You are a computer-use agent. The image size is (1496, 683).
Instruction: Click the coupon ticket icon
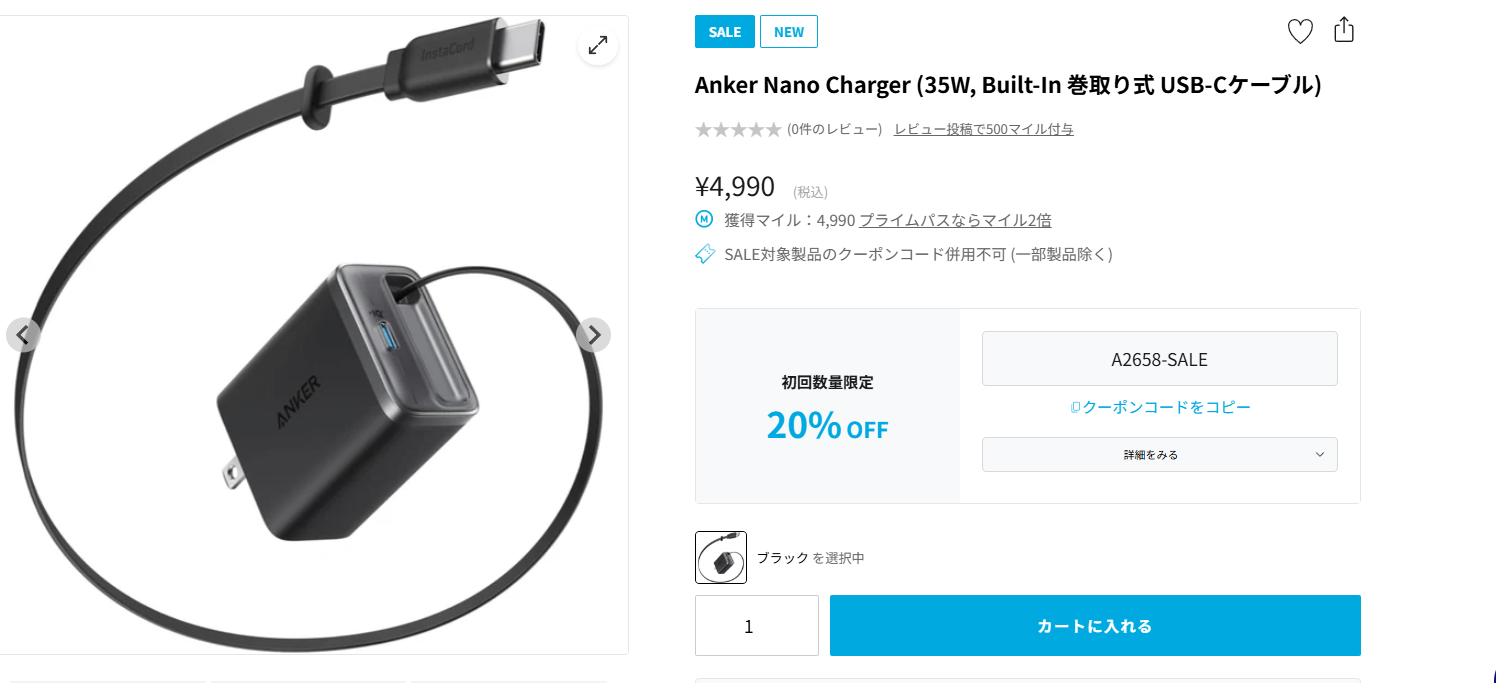click(x=705, y=254)
